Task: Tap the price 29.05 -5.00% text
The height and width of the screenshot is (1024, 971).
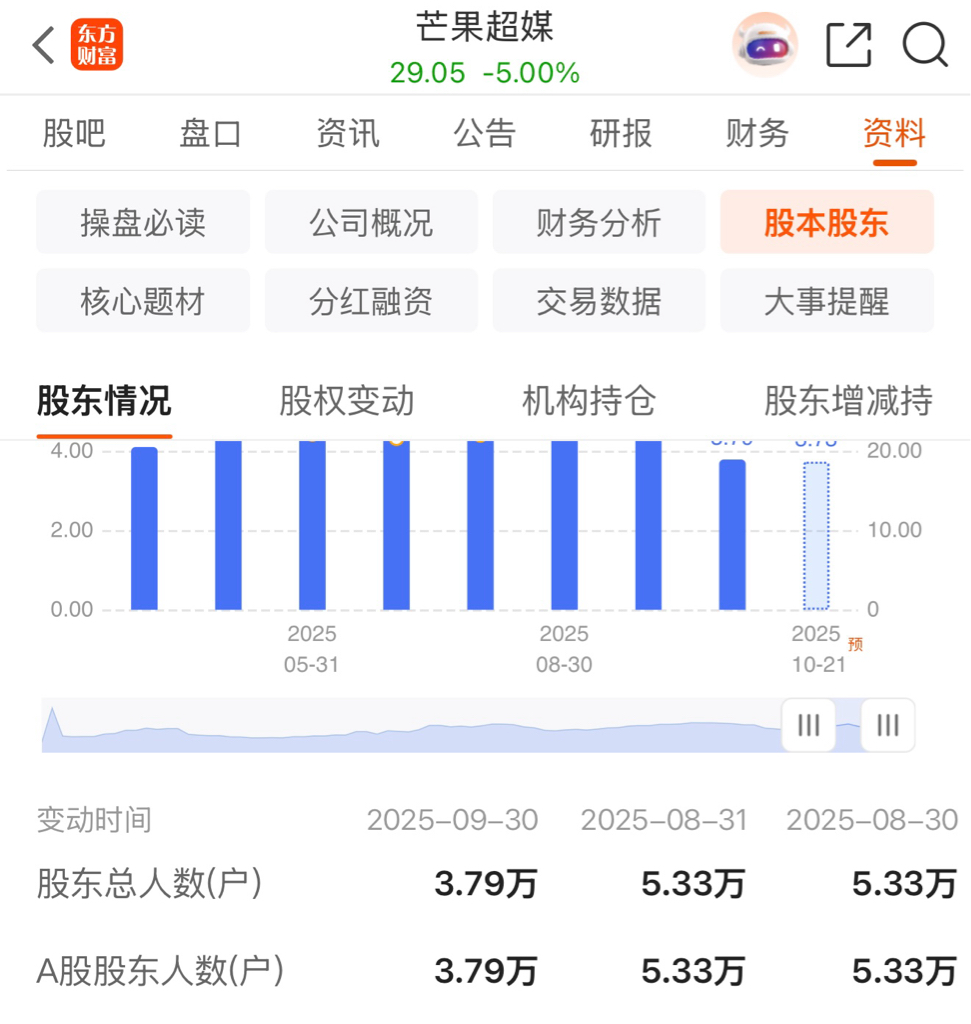Action: click(x=485, y=72)
